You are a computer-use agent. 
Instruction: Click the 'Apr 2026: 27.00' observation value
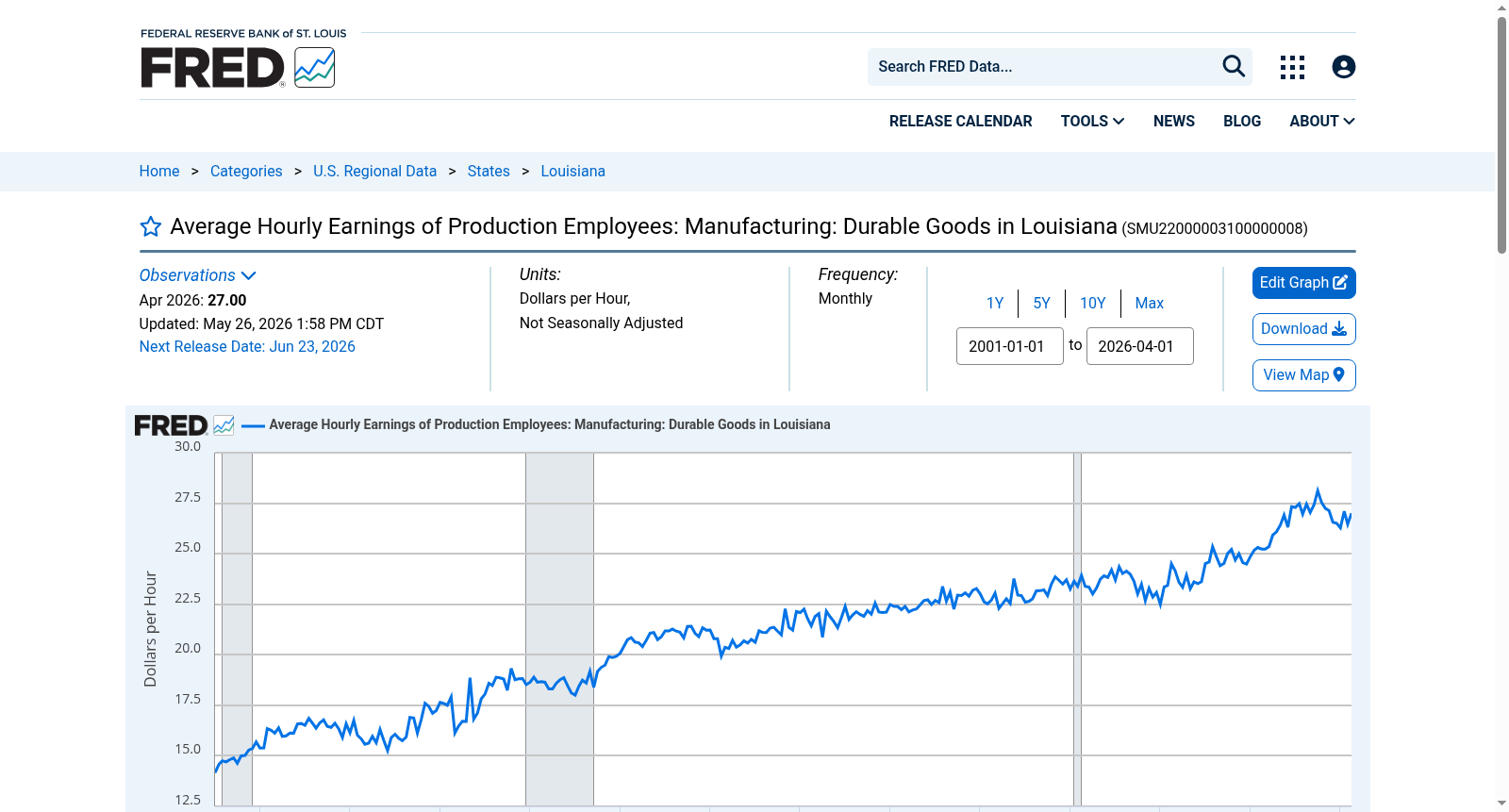pyautogui.click(x=192, y=300)
